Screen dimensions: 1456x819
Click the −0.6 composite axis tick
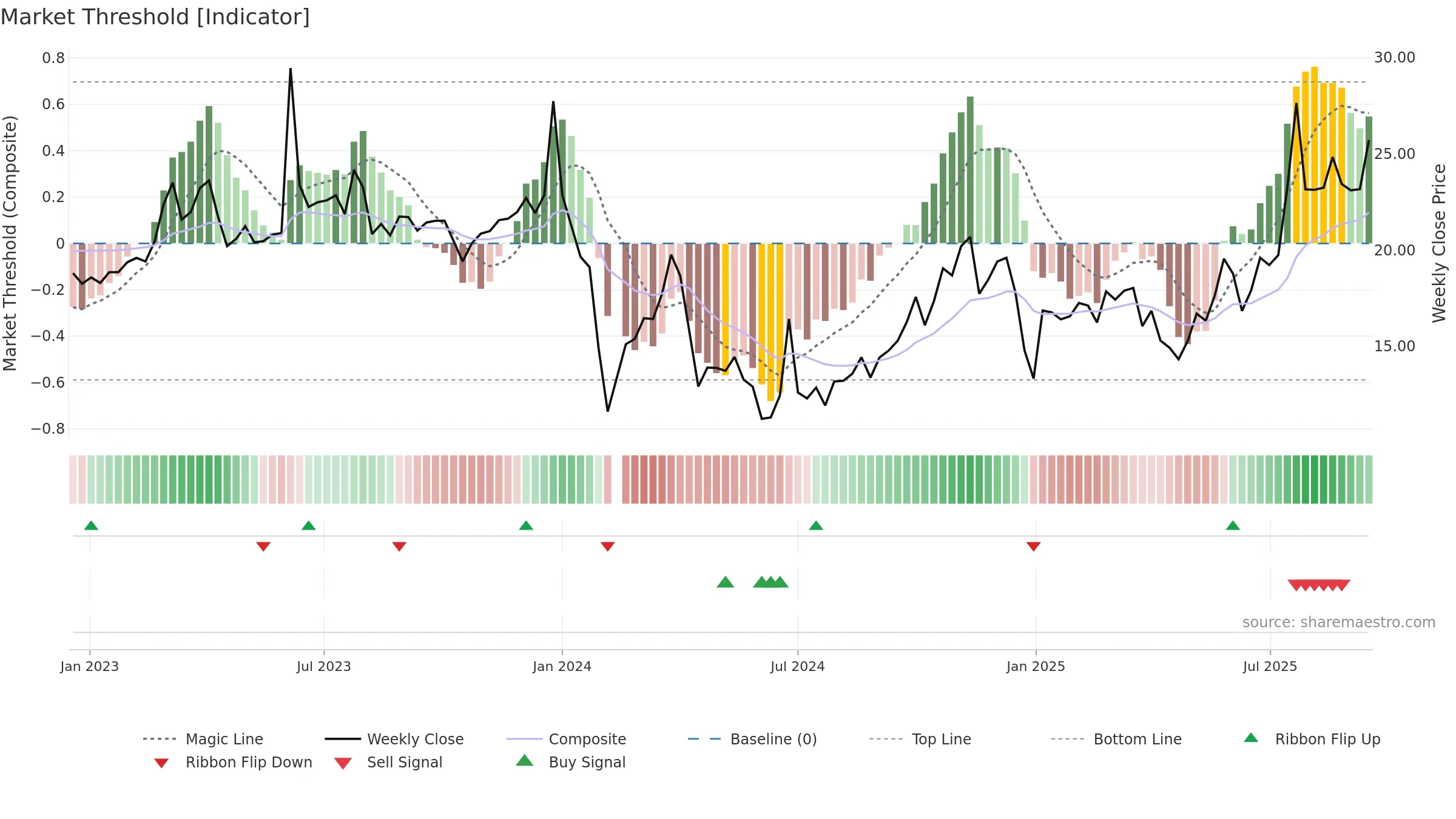(48, 383)
